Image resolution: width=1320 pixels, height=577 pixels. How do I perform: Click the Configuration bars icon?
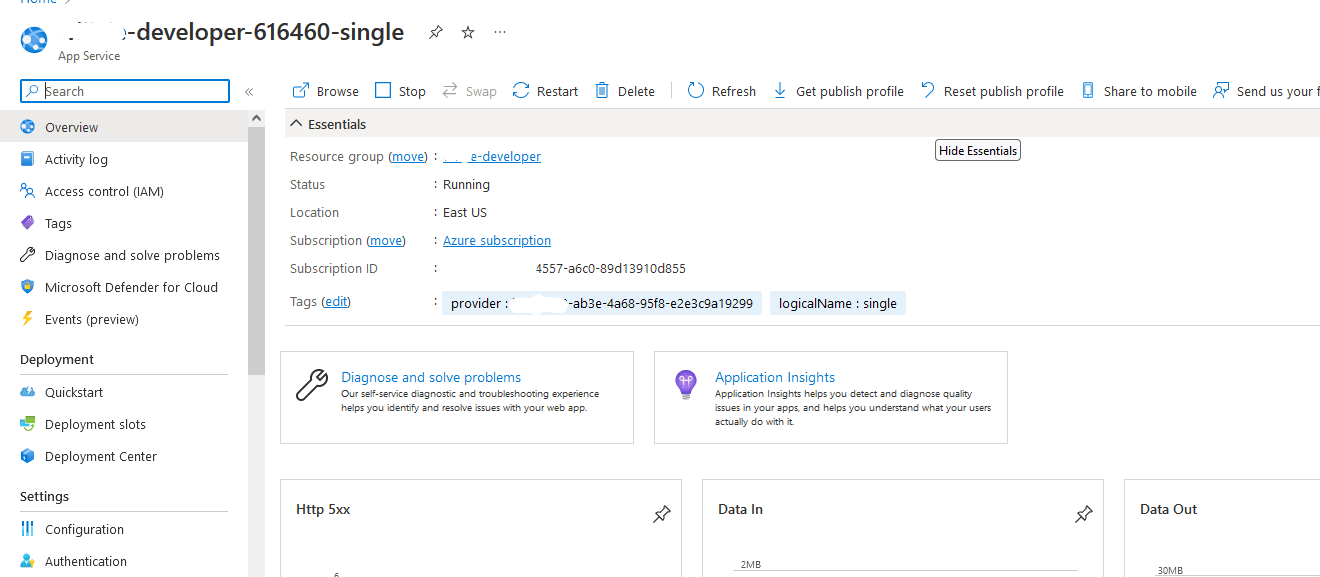[27, 529]
